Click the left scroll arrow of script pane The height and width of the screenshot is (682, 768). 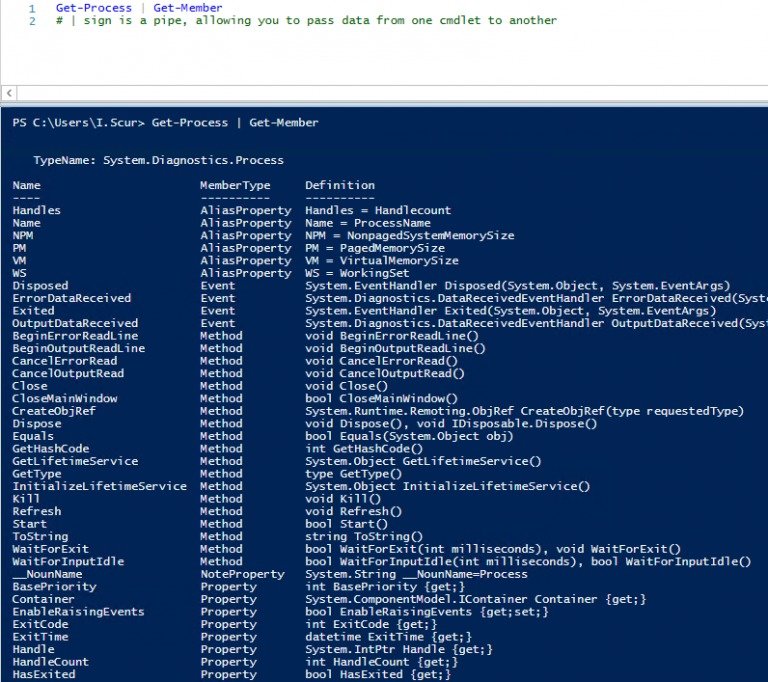point(9,92)
